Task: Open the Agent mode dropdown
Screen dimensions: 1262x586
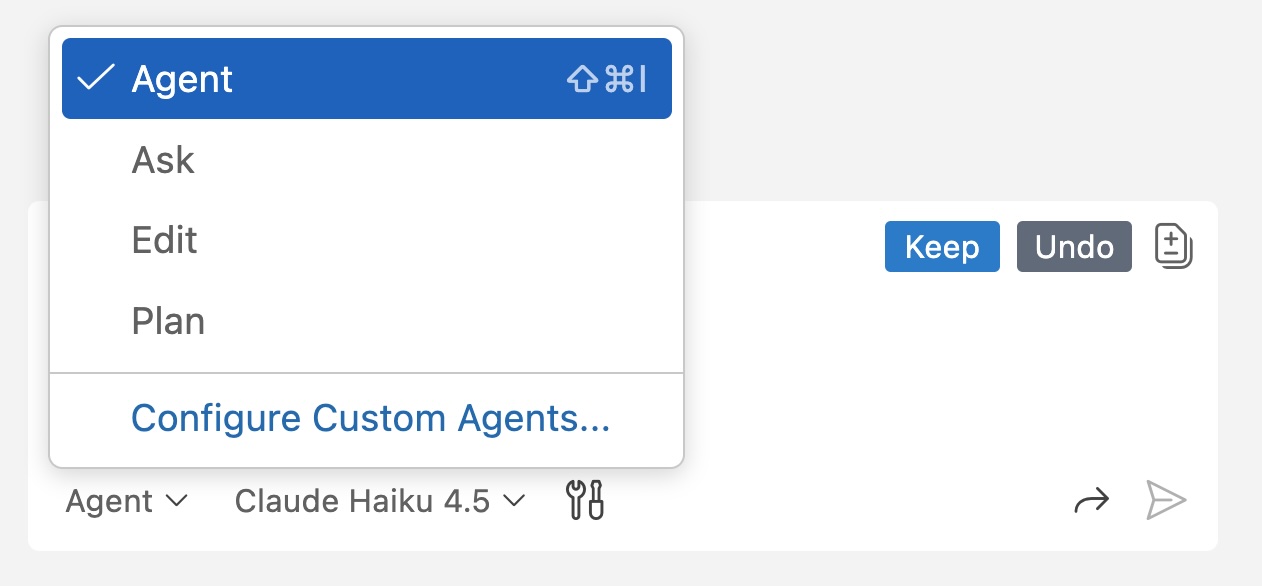Action: pyautogui.click(x=125, y=501)
